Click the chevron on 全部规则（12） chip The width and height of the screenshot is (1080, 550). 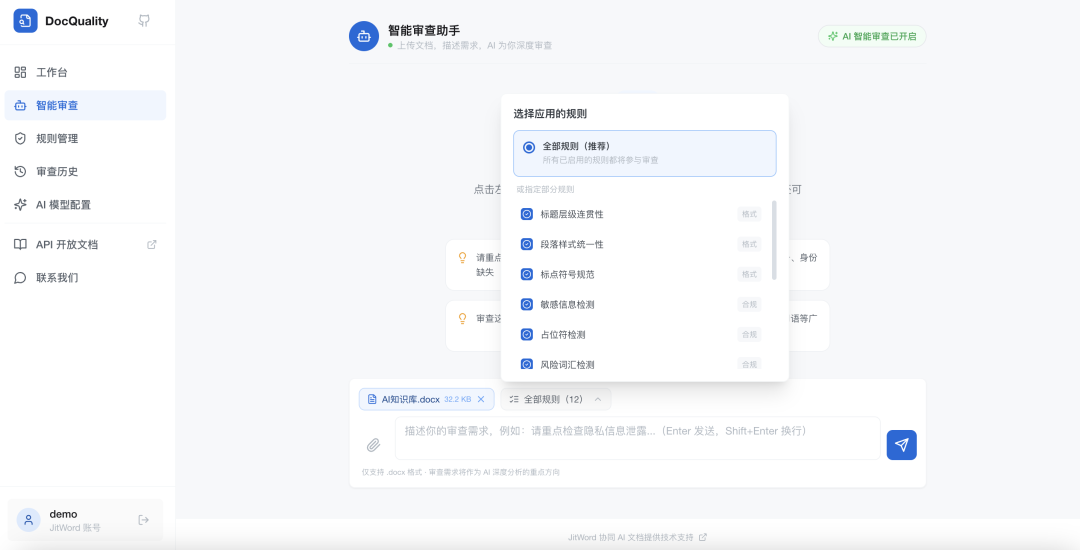598,399
